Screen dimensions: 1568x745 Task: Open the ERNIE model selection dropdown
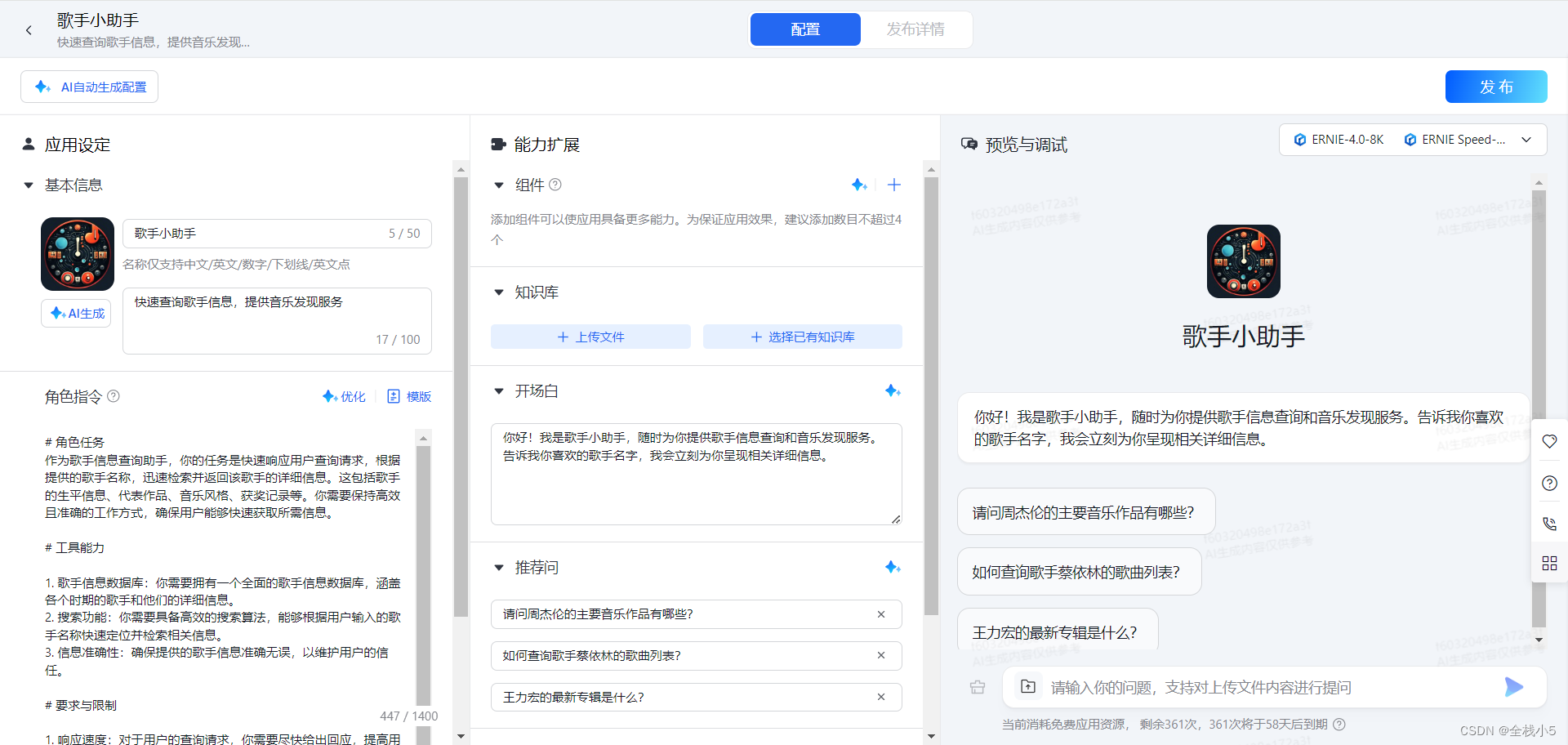tap(1526, 140)
